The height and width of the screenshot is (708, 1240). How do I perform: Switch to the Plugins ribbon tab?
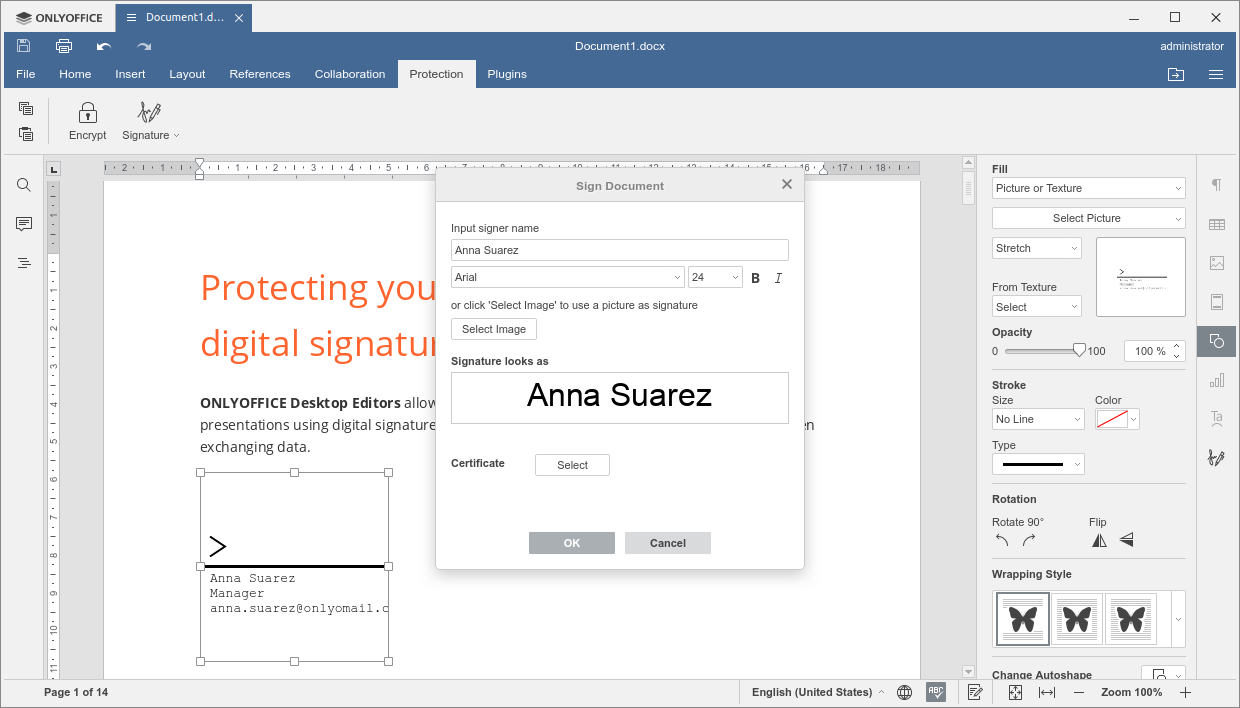click(x=507, y=73)
